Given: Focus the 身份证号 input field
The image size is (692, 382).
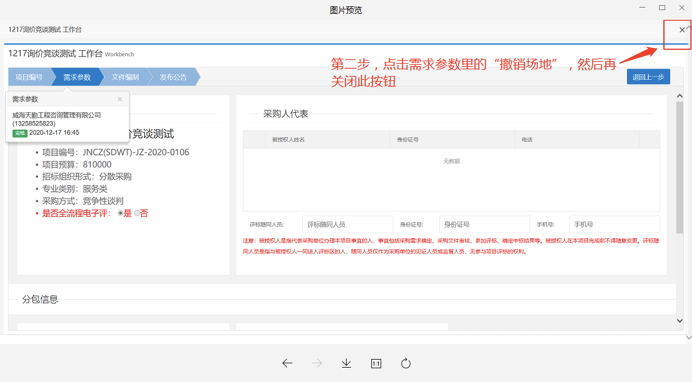Looking at the screenshot, I should point(484,225).
